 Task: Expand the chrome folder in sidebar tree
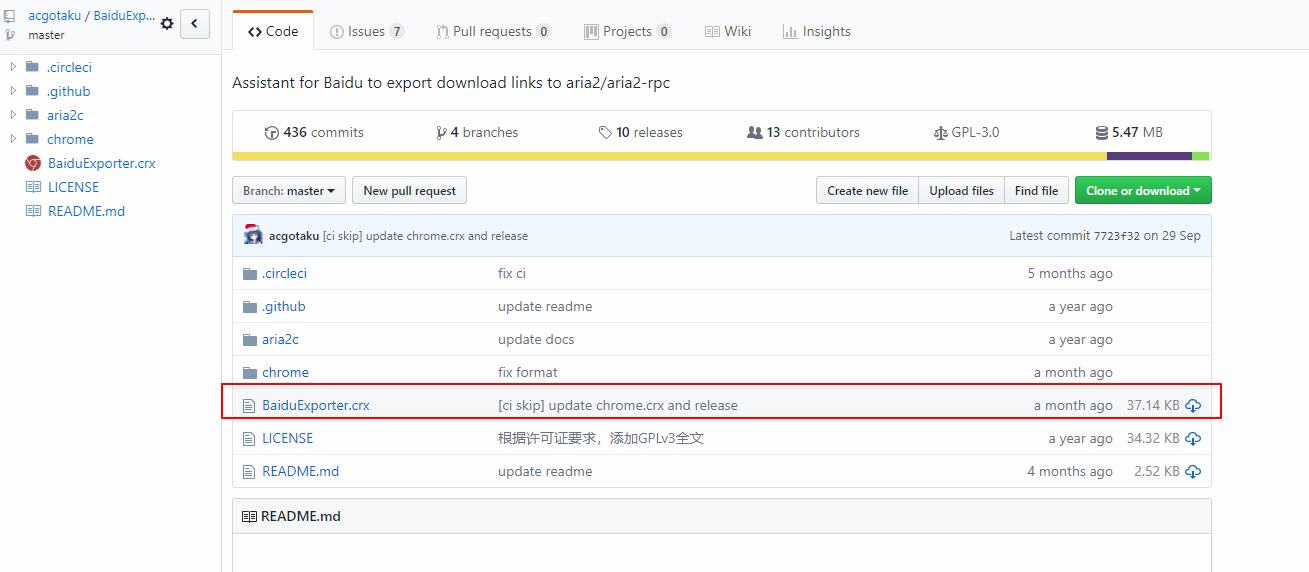click(13, 139)
